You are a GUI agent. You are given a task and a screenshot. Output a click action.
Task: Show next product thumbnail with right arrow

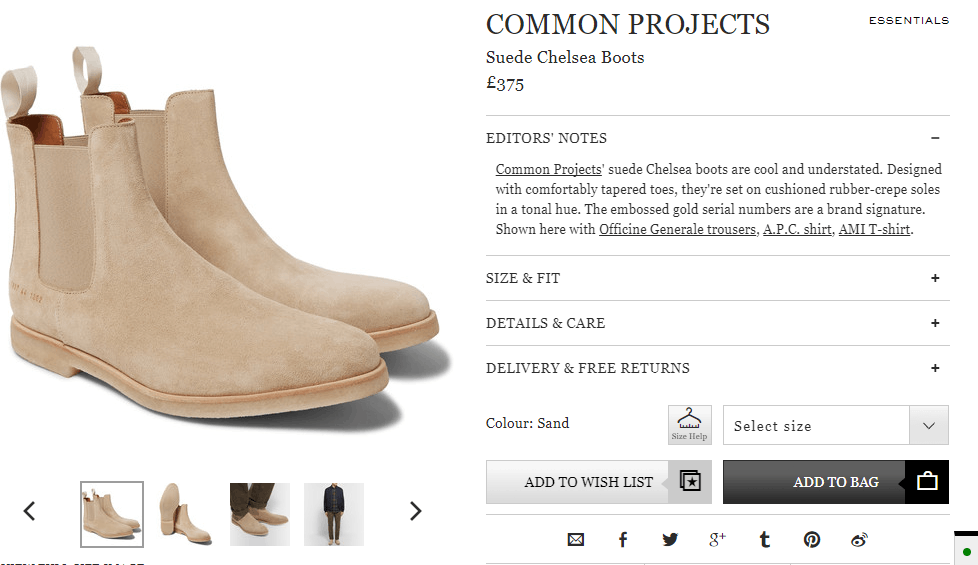[415, 511]
